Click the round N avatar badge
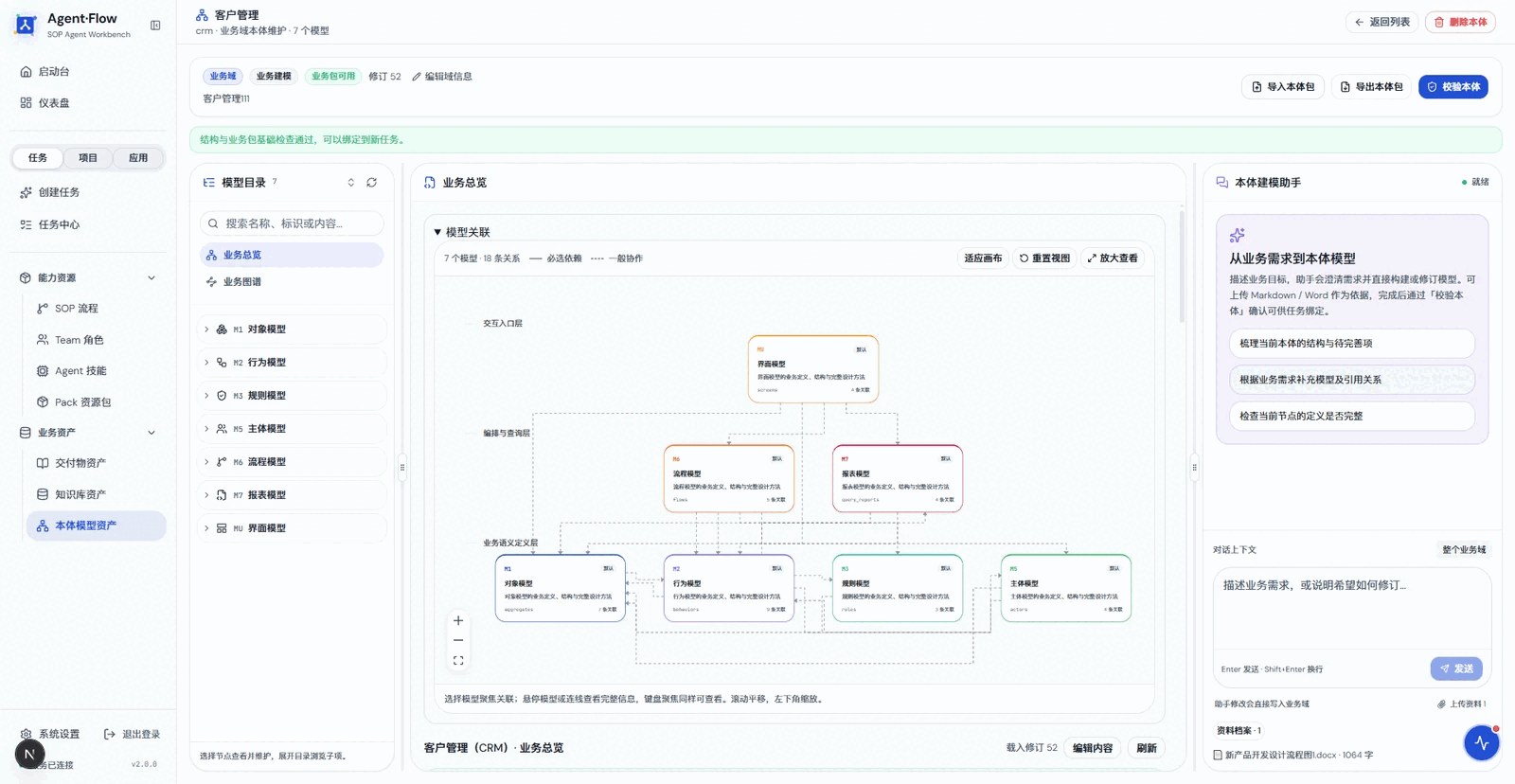This screenshot has height=784, width=1515. 29,755
